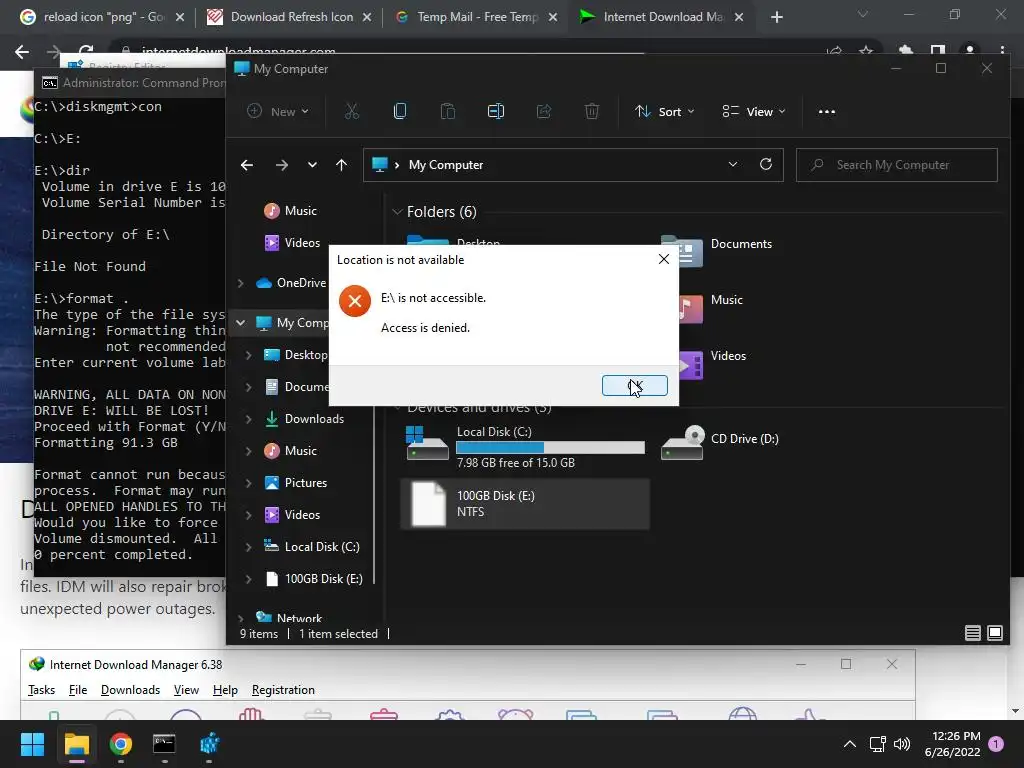The image size is (1024, 768).
Task: Open the notification badge in taskbar
Action: pos(996,744)
